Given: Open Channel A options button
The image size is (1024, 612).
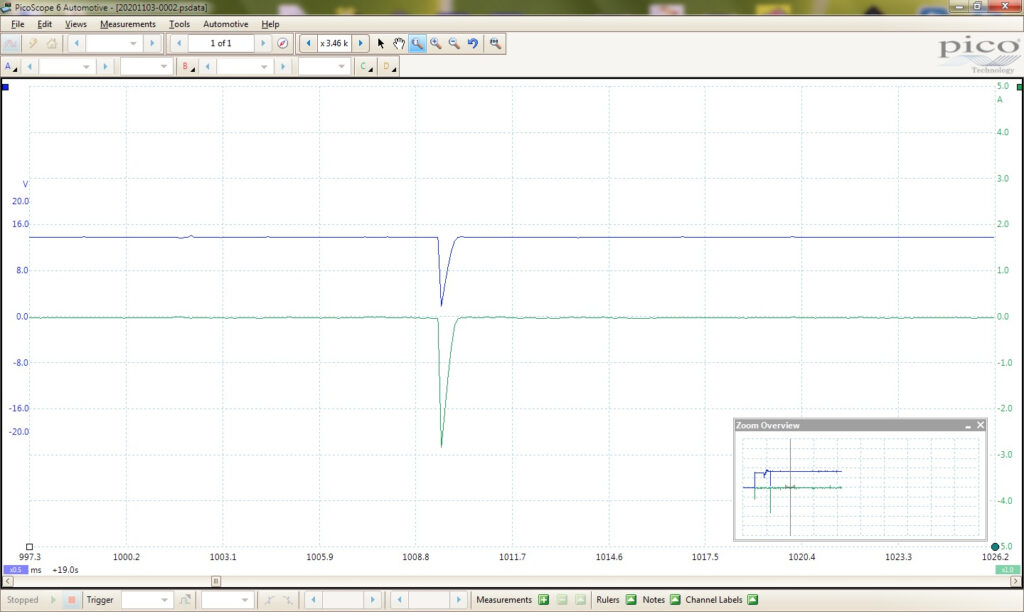Looking at the screenshot, I should coord(10,66).
